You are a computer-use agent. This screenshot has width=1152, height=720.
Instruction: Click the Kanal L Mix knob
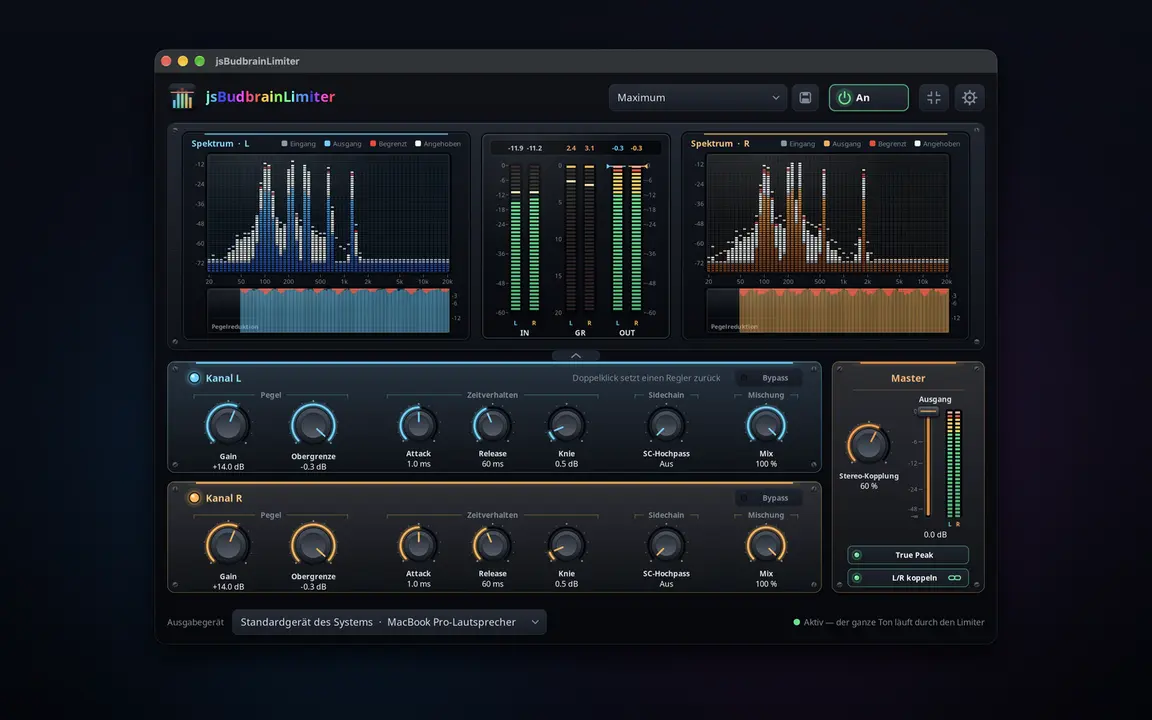pyautogui.click(x=766, y=425)
